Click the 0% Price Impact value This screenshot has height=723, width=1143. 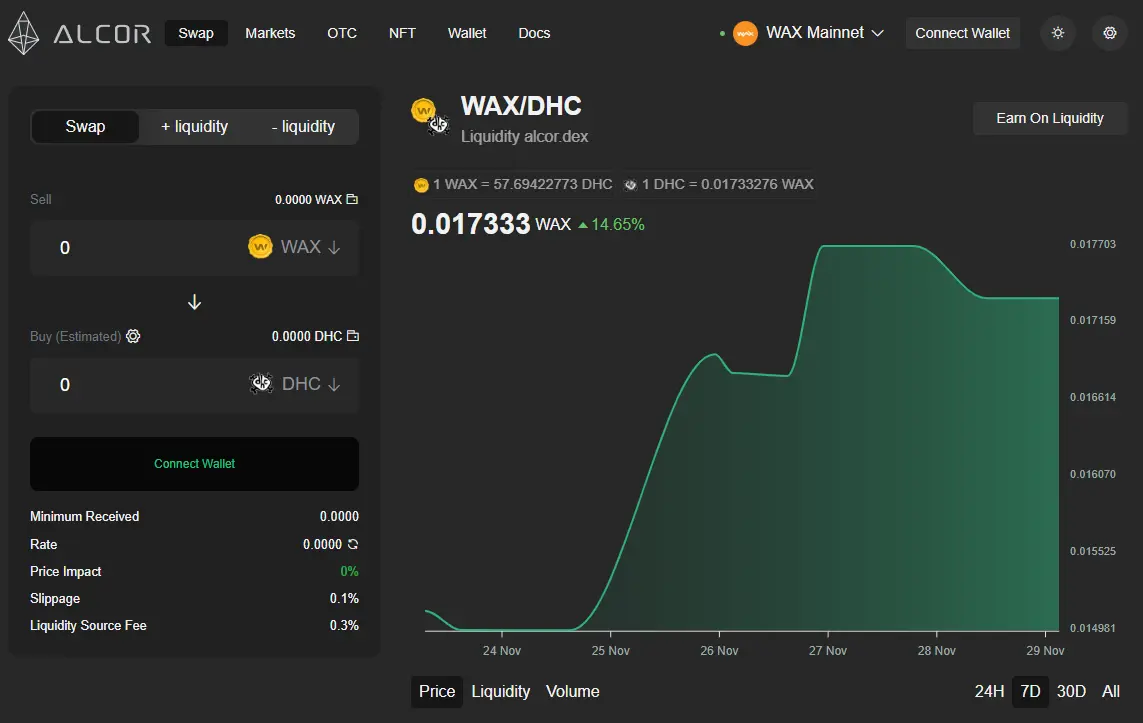click(349, 571)
